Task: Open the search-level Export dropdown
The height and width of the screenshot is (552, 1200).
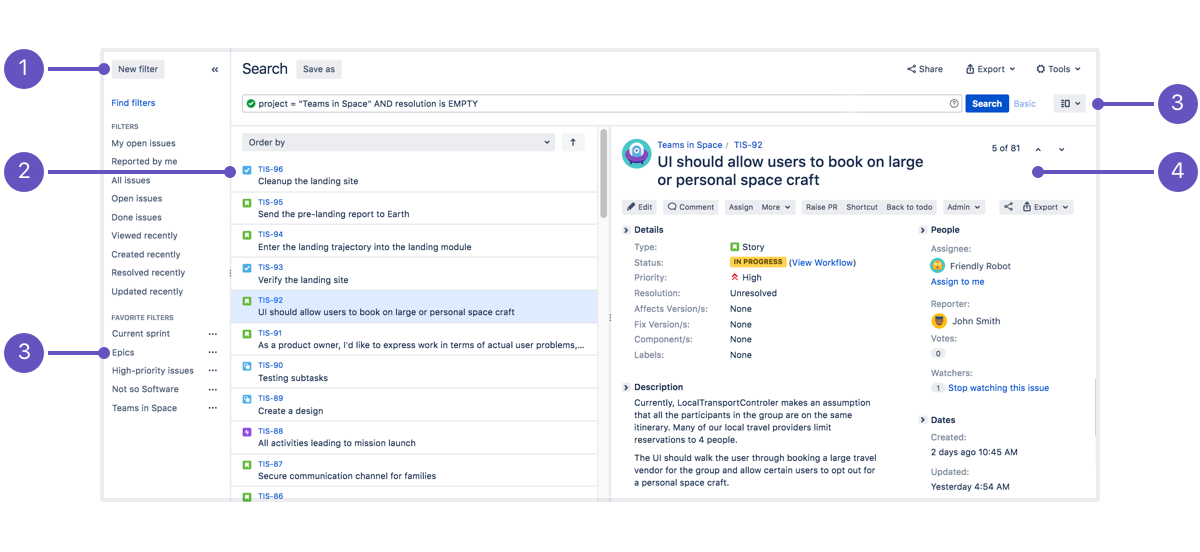Action: click(x=990, y=69)
